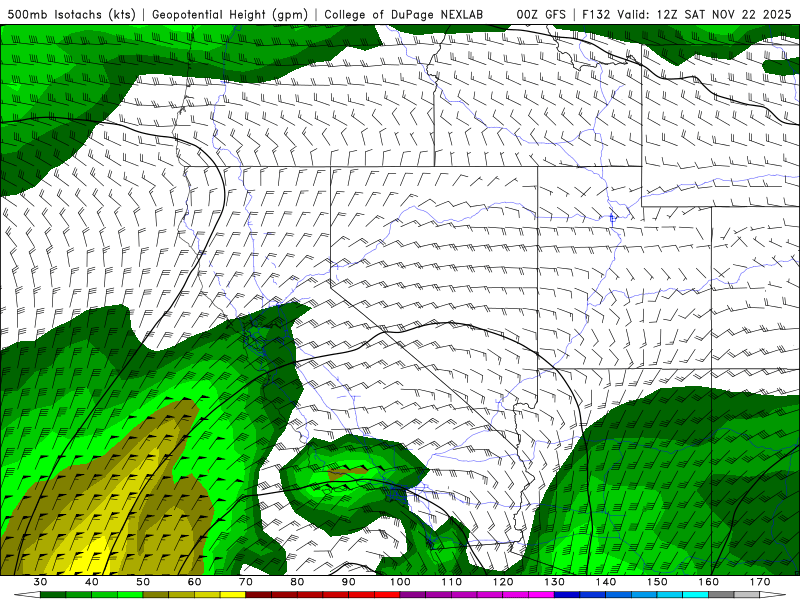800x600 pixels.
Task: Click the '170' label on the colorbar
Action: click(x=760, y=582)
